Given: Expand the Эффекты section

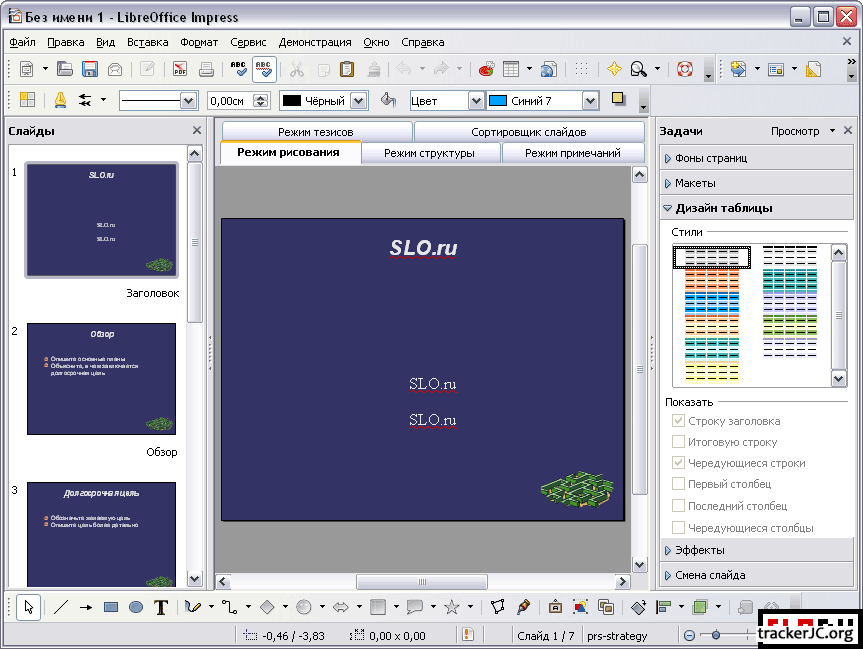Looking at the screenshot, I should click(x=699, y=550).
